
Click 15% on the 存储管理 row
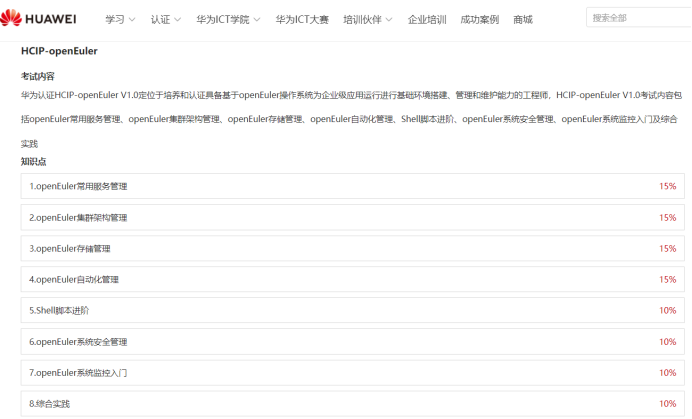pyautogui.click(x=668, y=249)
